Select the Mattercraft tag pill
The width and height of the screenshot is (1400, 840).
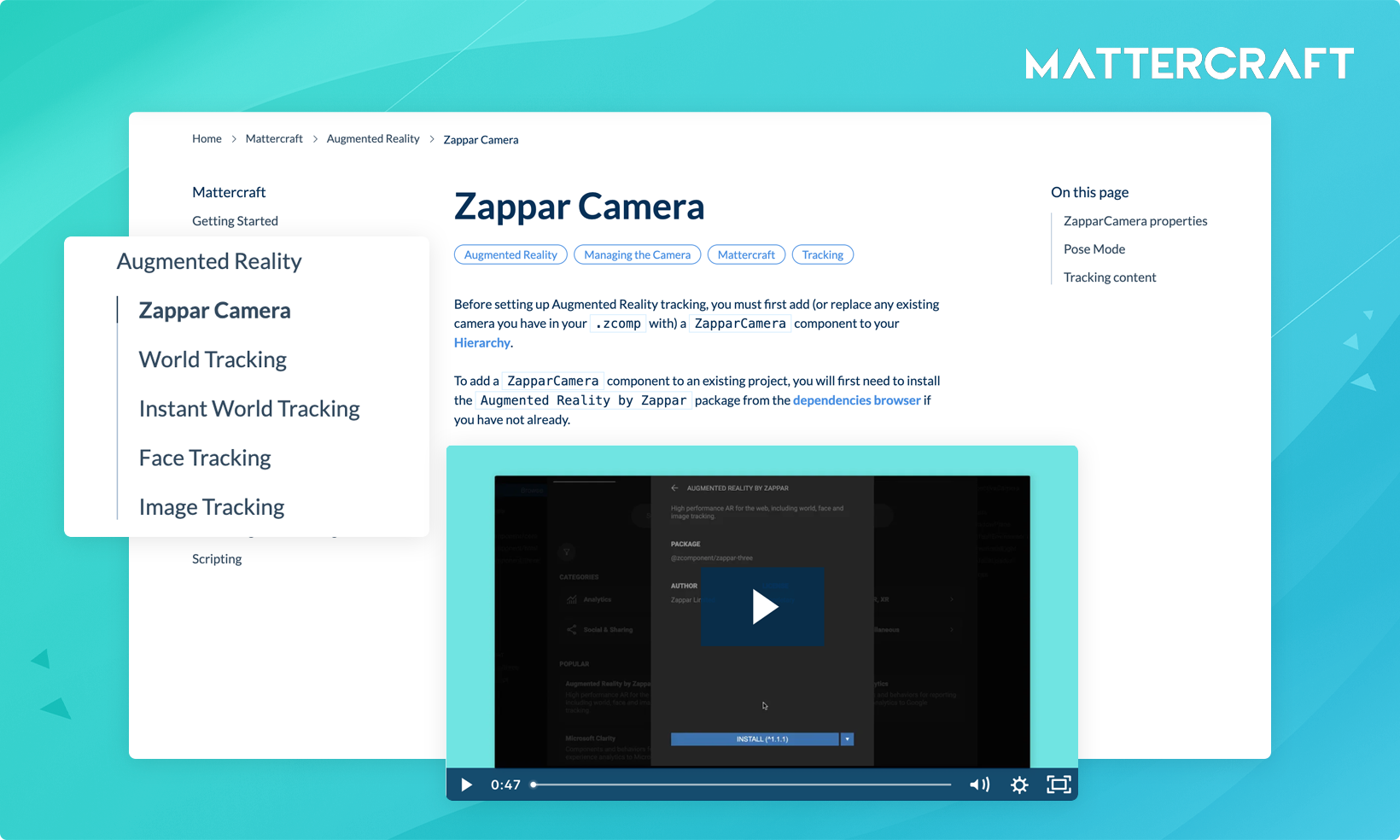746,254
